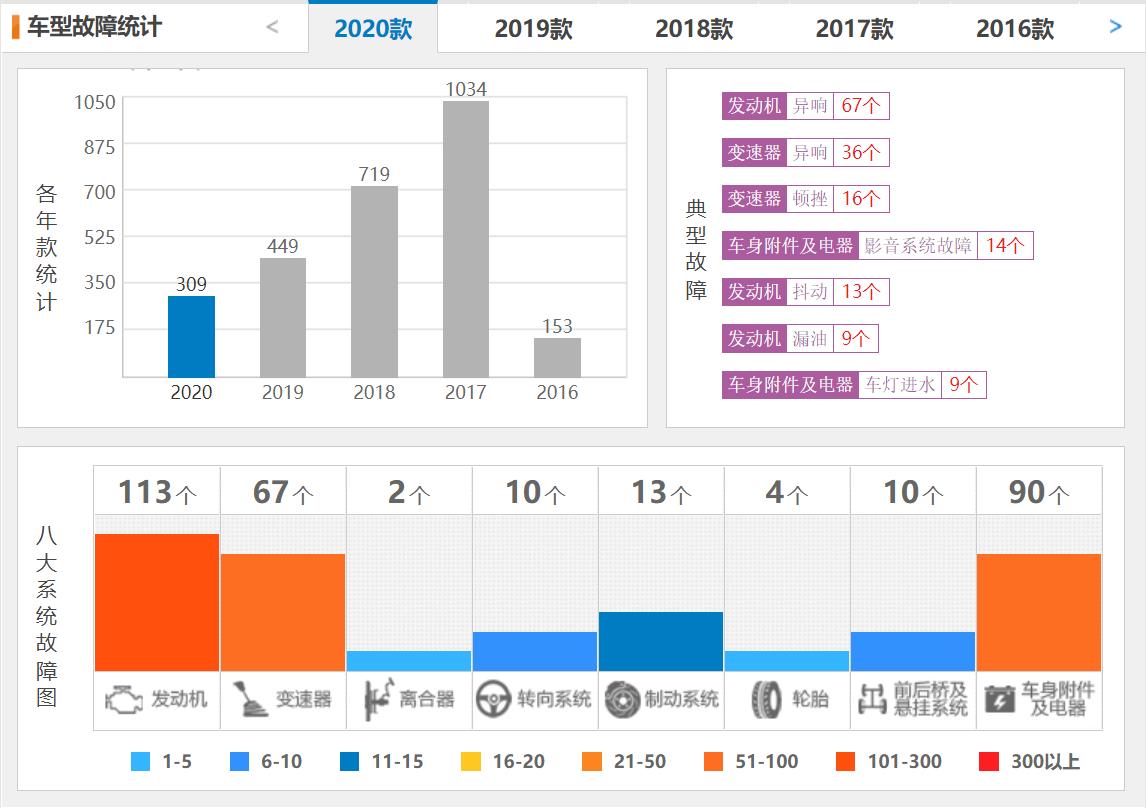Select the 前后桥及悬挂系统 suspension icon
This screenshot has width=1146, height=808.
pos(875,700)
